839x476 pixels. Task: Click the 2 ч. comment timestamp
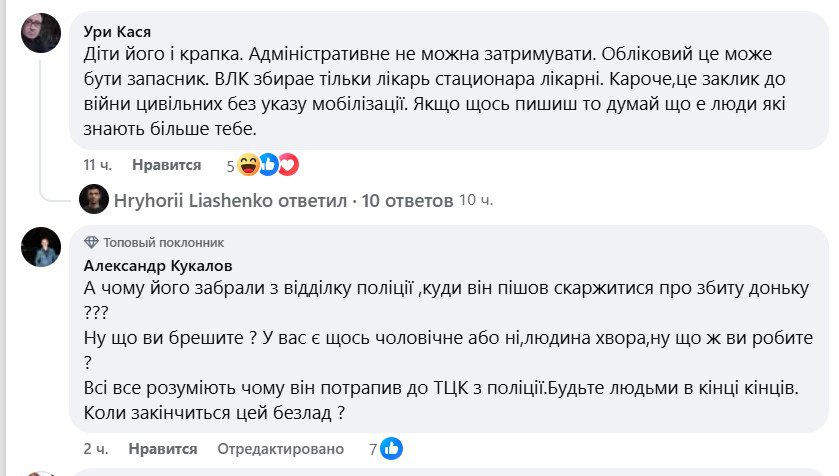(x=95, y=449)
